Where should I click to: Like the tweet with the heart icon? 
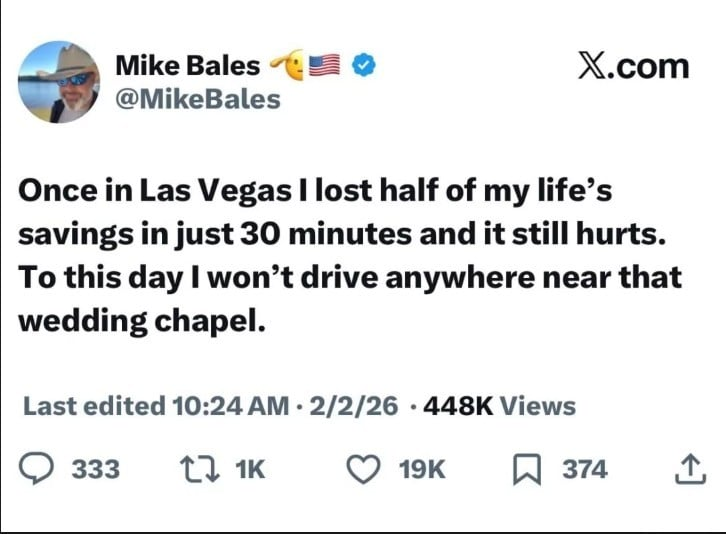362,469
